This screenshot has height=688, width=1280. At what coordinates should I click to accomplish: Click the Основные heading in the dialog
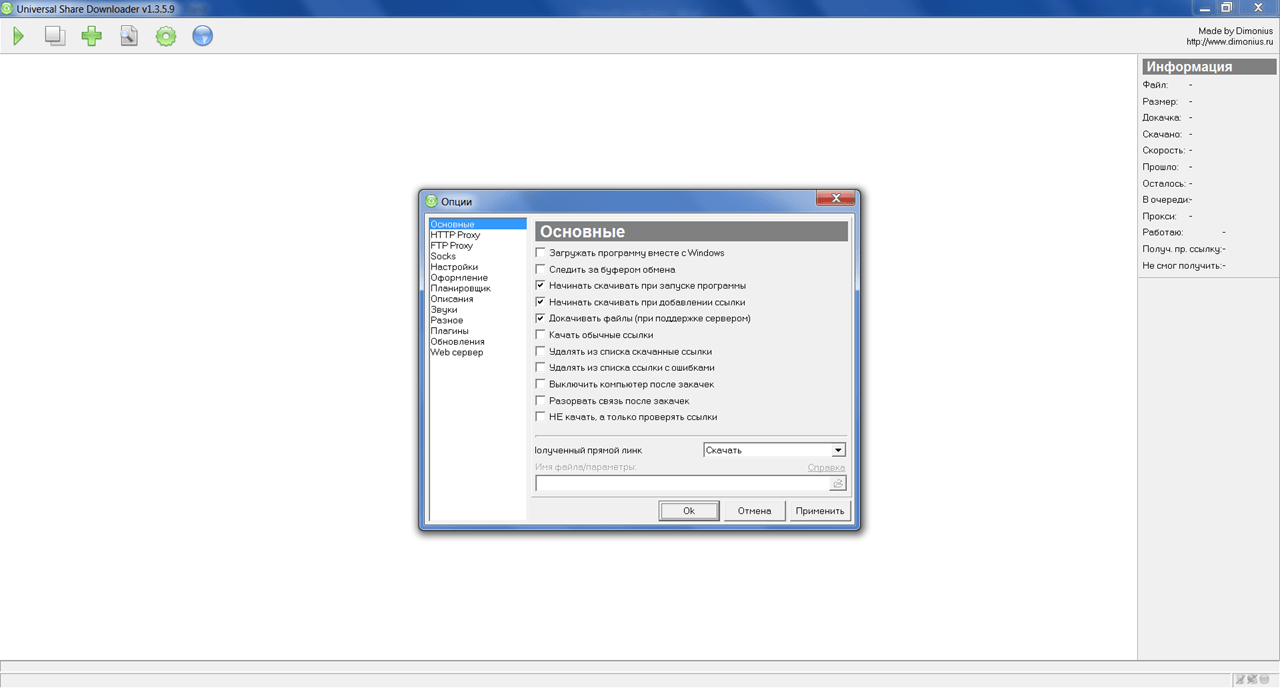click(x=691, y=232)
